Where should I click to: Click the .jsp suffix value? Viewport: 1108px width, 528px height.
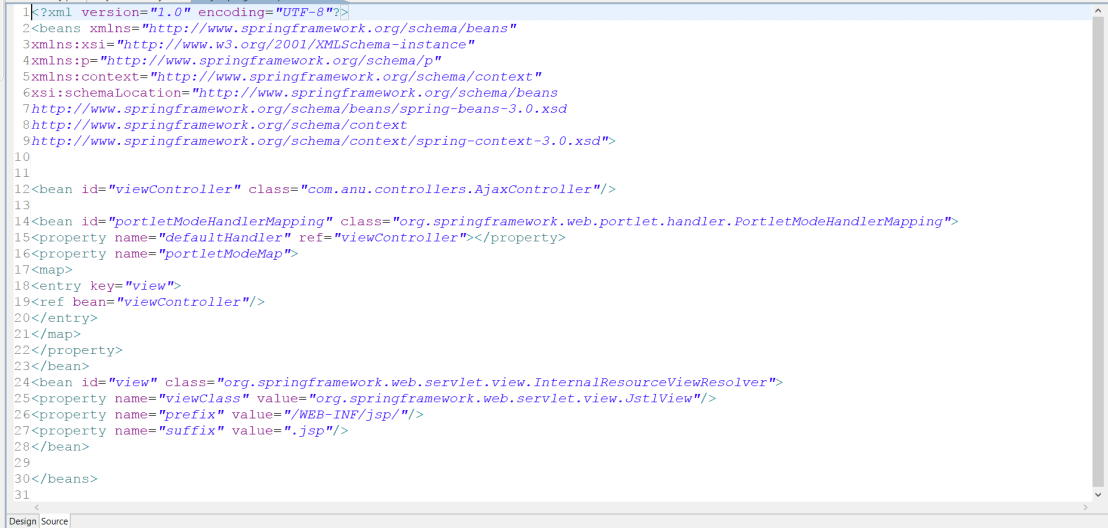click(314, 430)
